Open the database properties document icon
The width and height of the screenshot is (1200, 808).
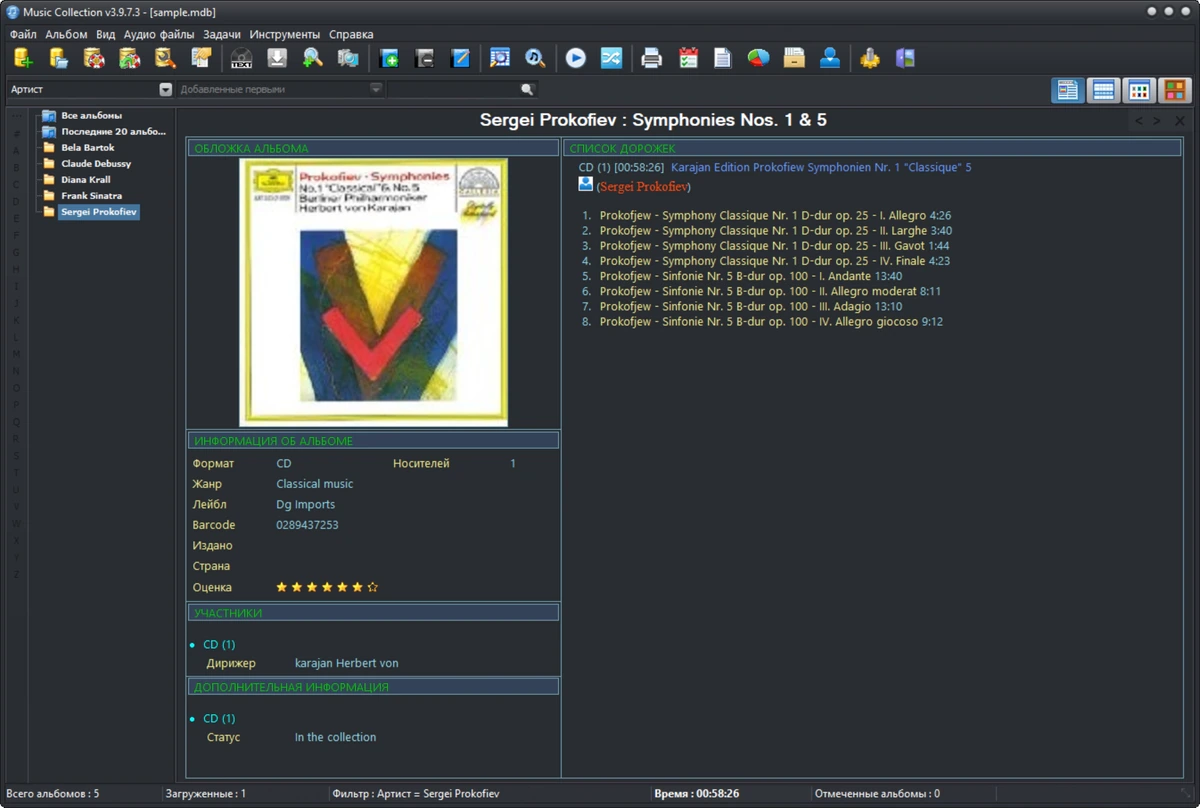pyautogui.click(x=201, y=58)
